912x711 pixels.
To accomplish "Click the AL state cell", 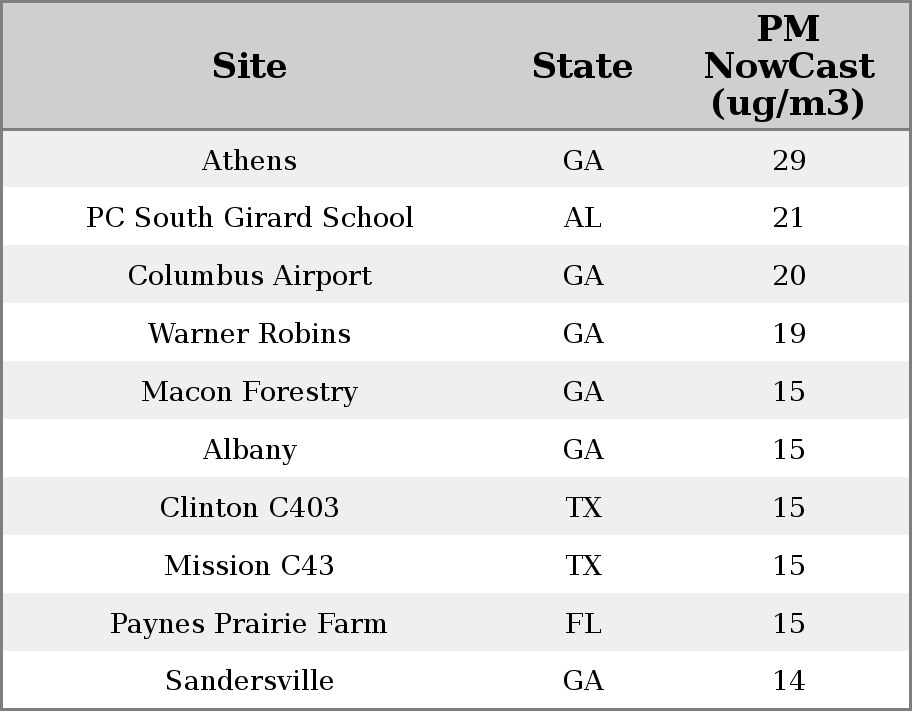I will 583,218.
